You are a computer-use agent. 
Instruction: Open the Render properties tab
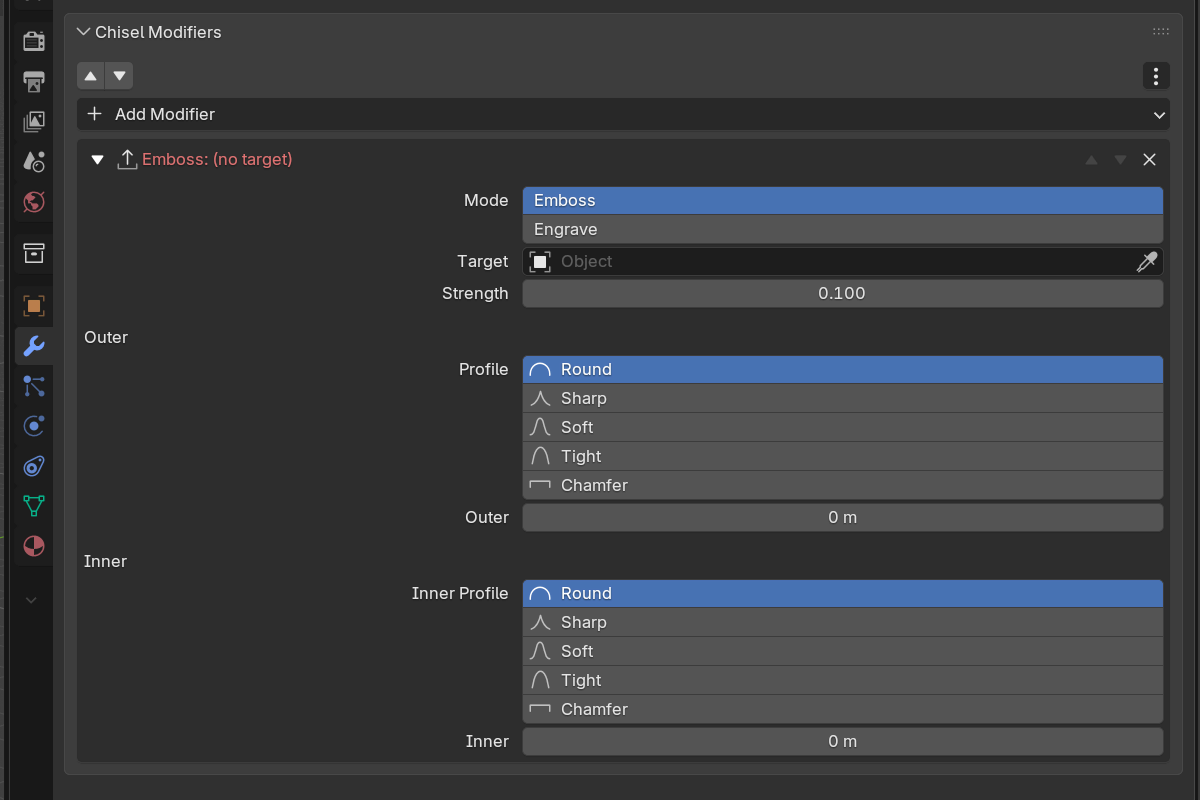click(x=34, y=41)
